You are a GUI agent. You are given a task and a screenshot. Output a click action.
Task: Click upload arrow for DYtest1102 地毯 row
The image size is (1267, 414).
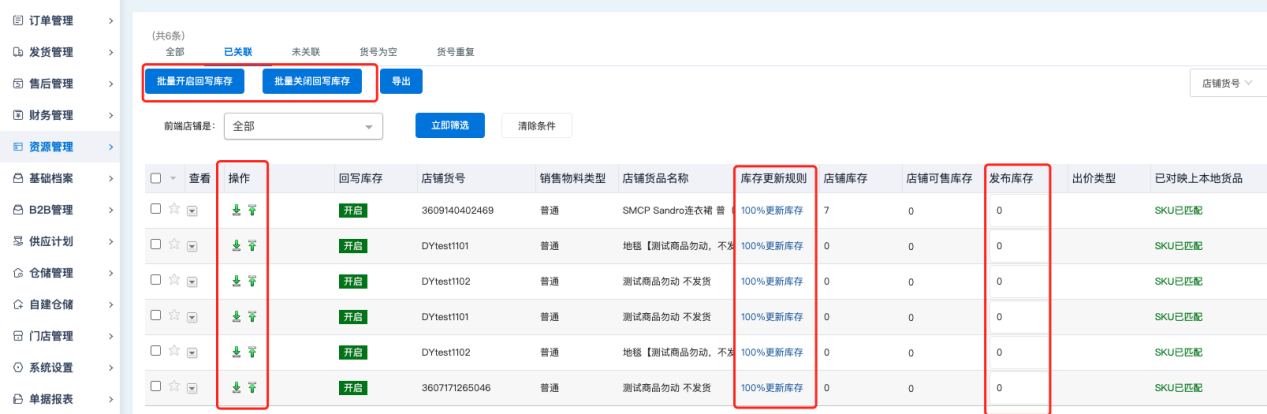252,352
